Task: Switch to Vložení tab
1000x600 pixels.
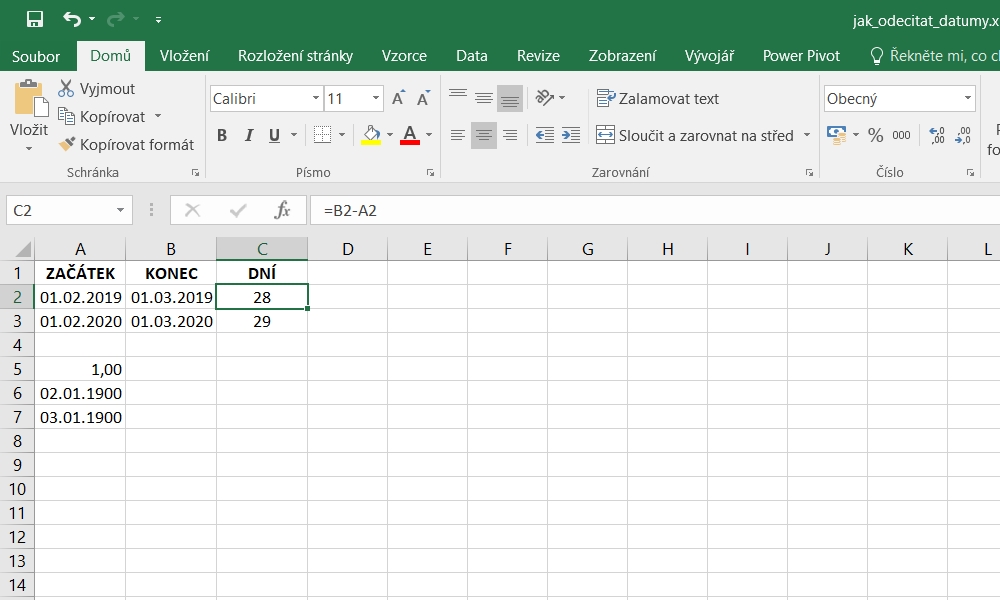Action: (x=184, y=56)
